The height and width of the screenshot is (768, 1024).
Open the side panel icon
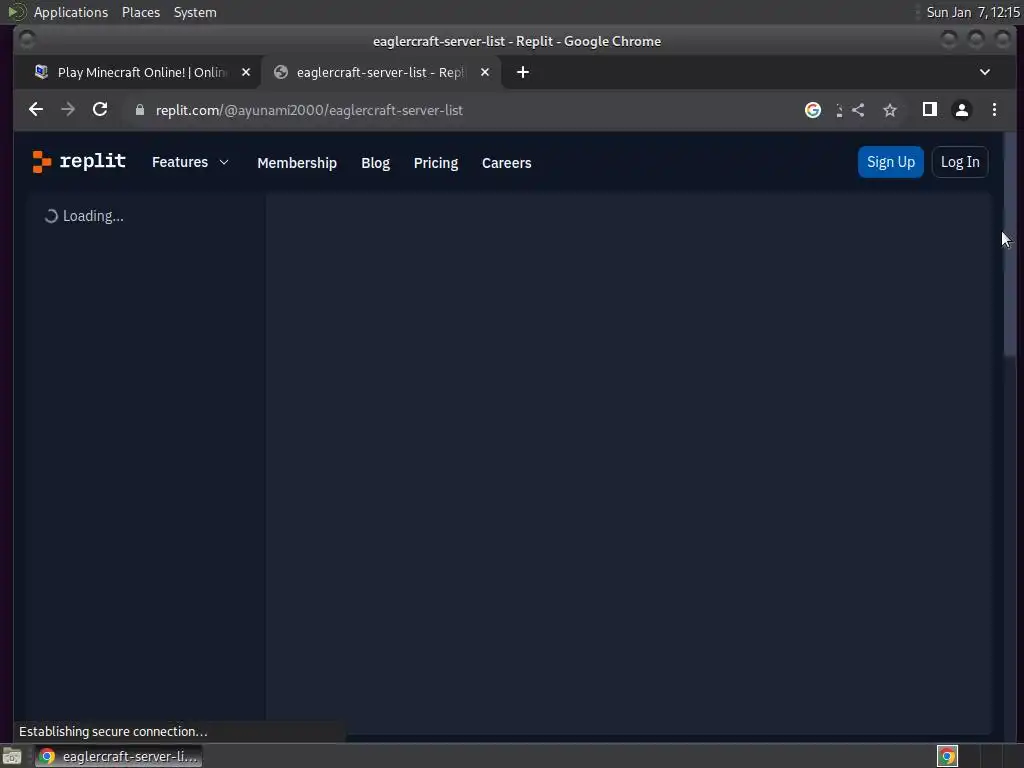coord(929,110)
